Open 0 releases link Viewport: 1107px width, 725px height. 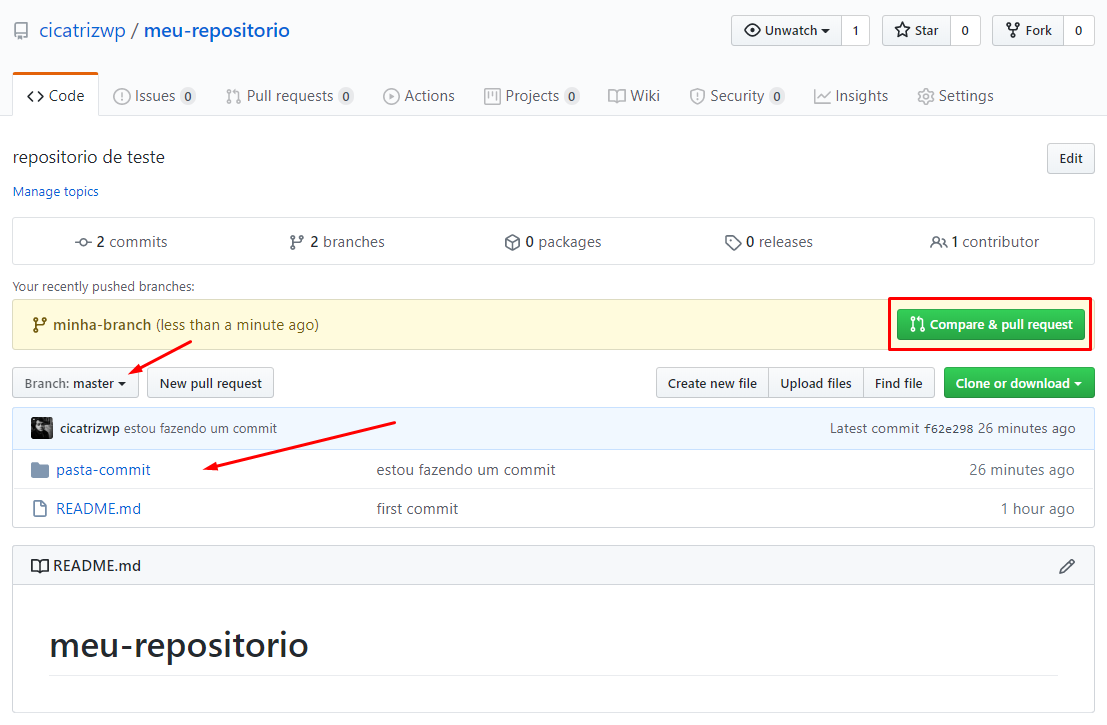click(769, 242)
